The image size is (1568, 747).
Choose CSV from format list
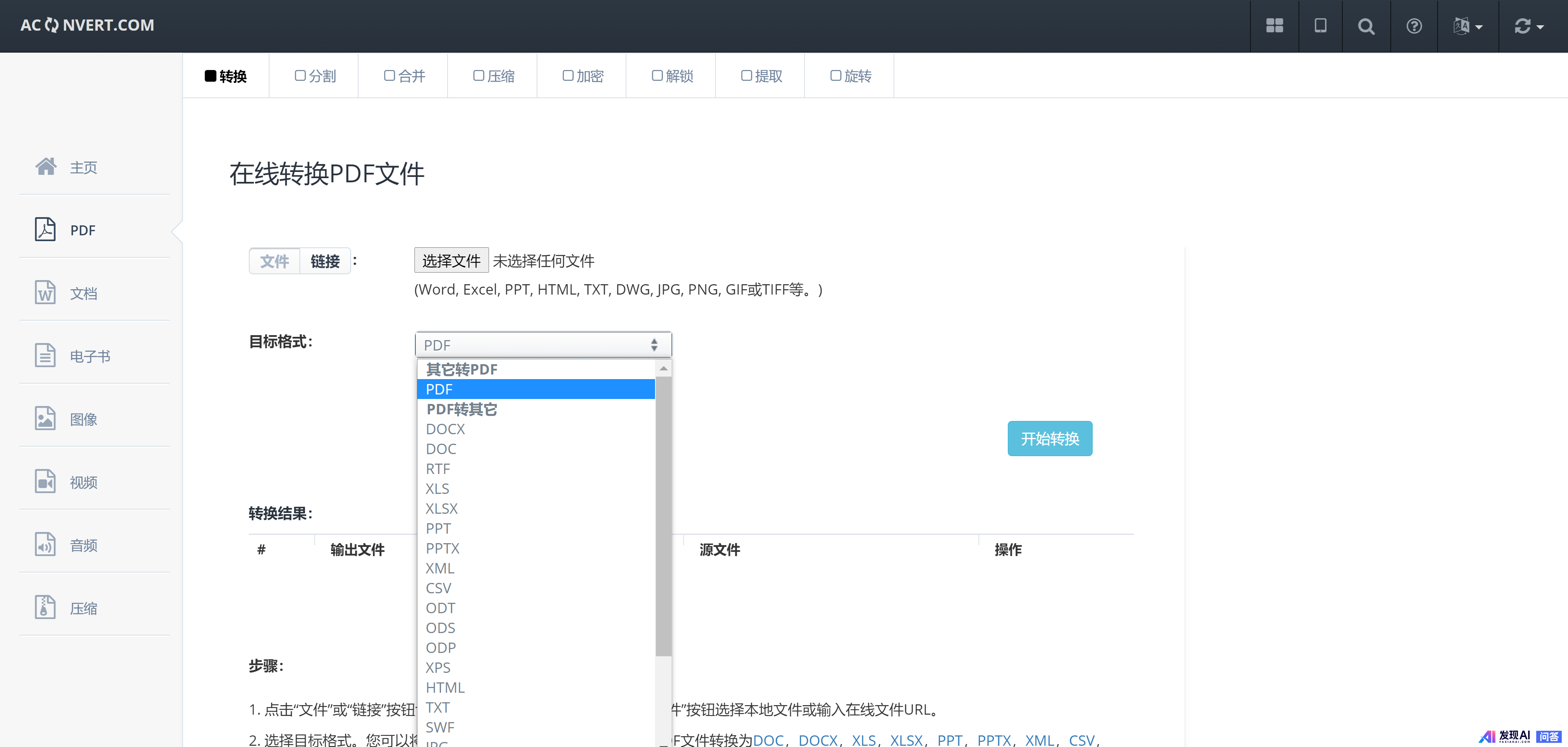click(536, 589)
